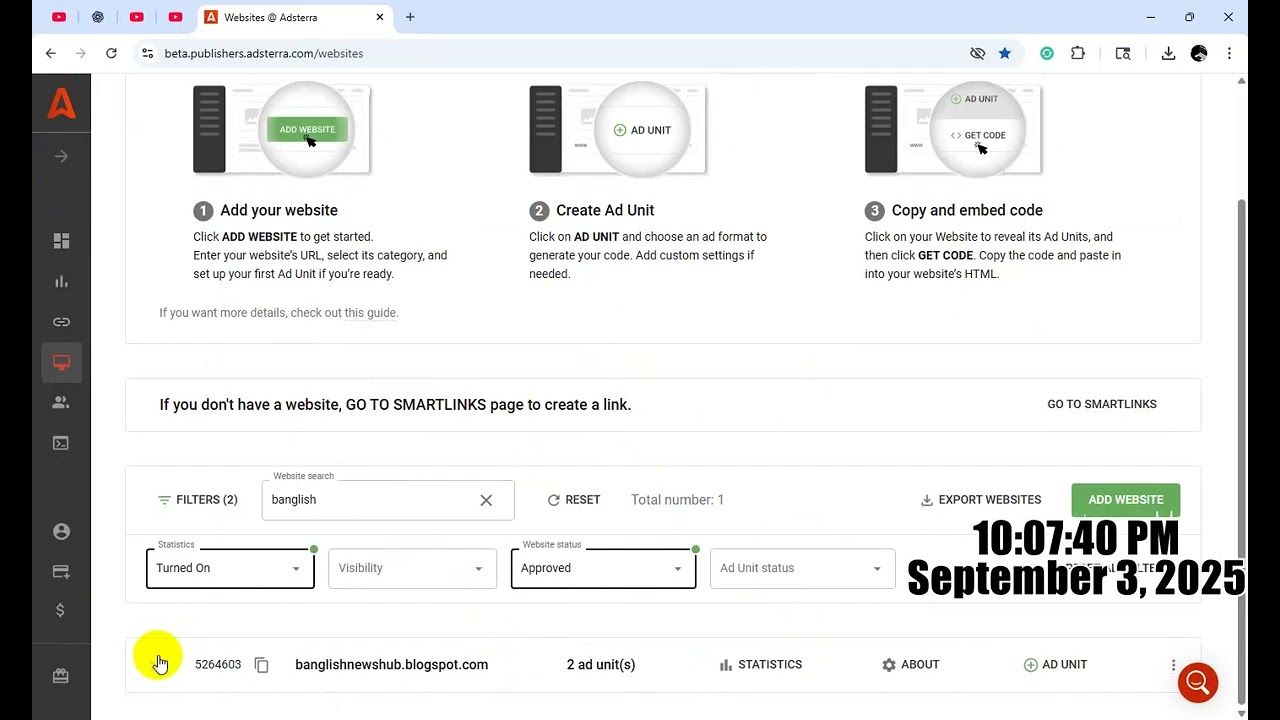Viewport: 1280px width, 720px height.
Task: Click AD UNIT for banglishnewshub.blogspot.com
Action: (x=1055, y=665)
